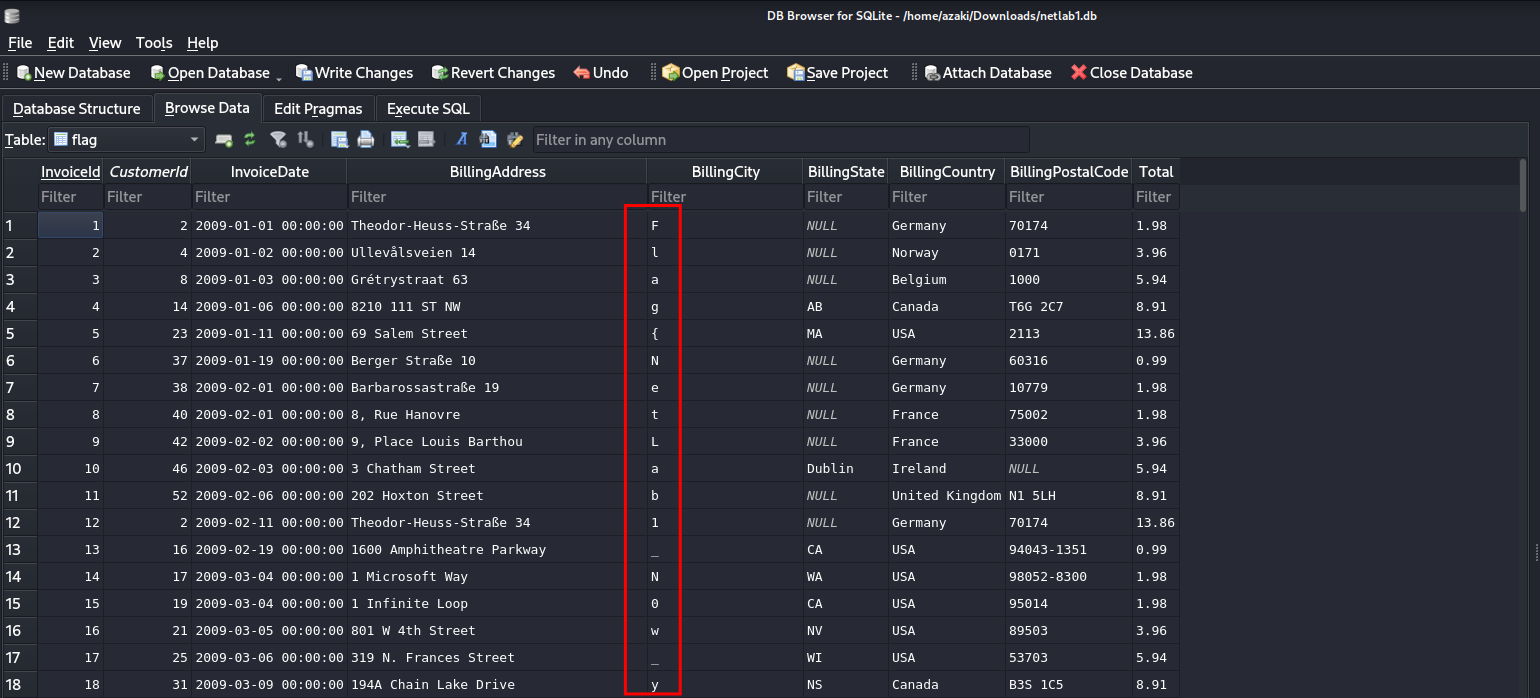Refresh the table data with the green arrows icon
Viewport: 1540px width, 698px height.
(250, 140)
